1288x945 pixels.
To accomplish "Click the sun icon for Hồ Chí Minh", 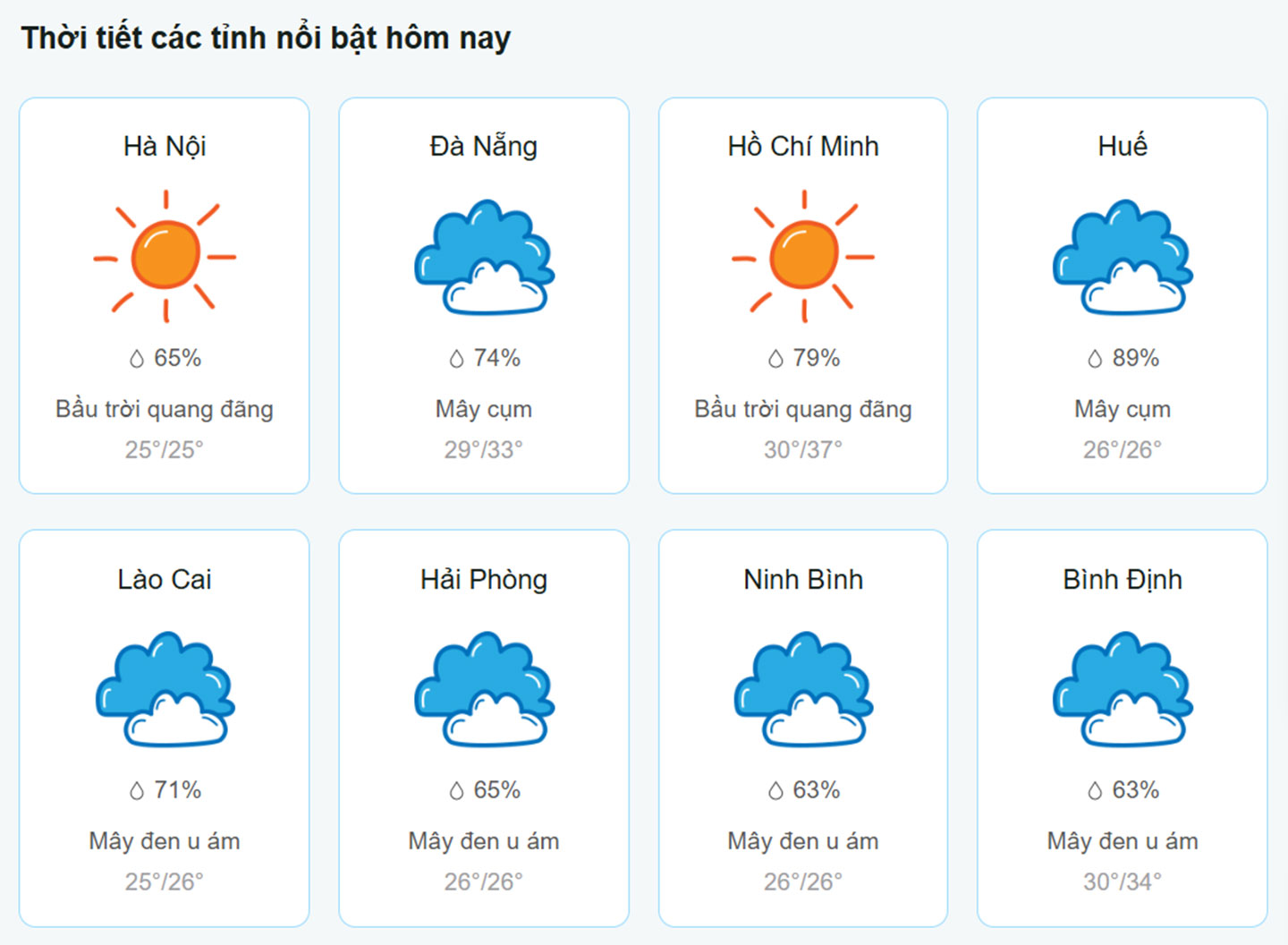I will click(803, 256).
